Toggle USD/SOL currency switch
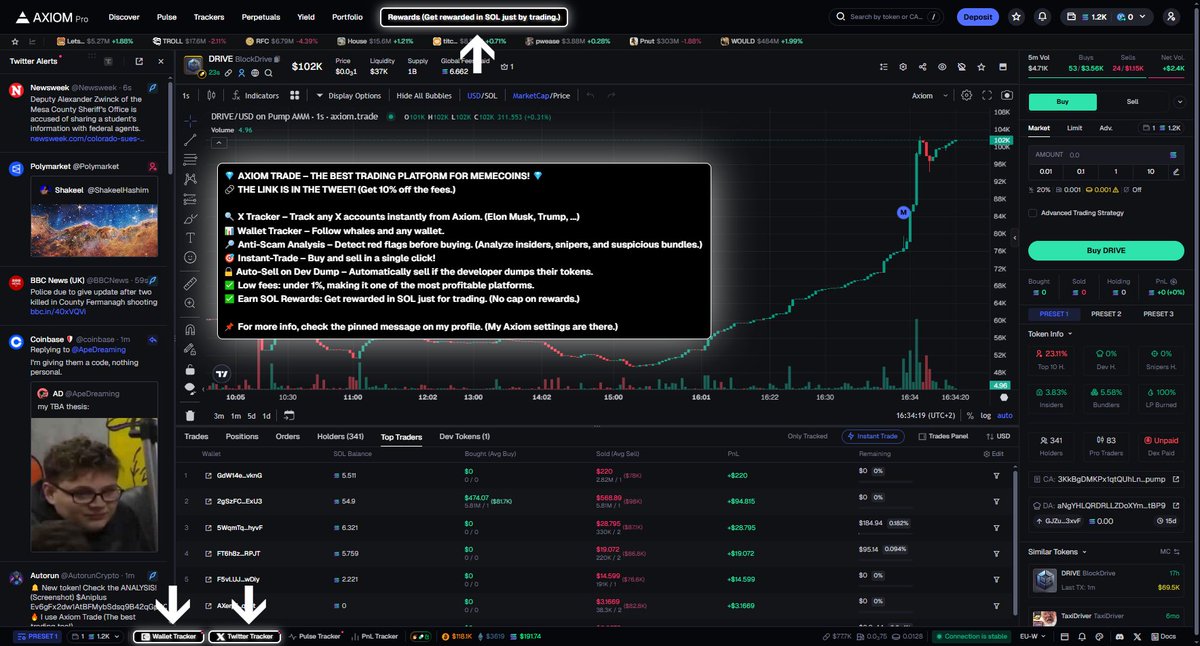This screenshot has width=1200, height=646. click(482, 96)
